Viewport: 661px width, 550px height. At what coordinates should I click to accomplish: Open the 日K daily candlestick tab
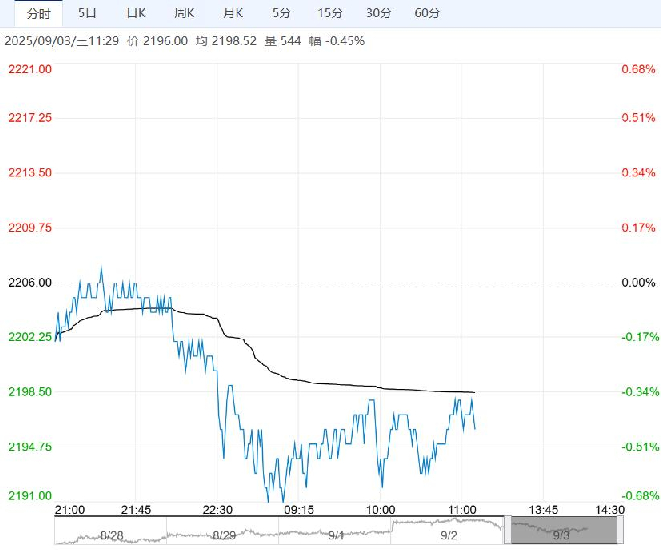(136, 13)
